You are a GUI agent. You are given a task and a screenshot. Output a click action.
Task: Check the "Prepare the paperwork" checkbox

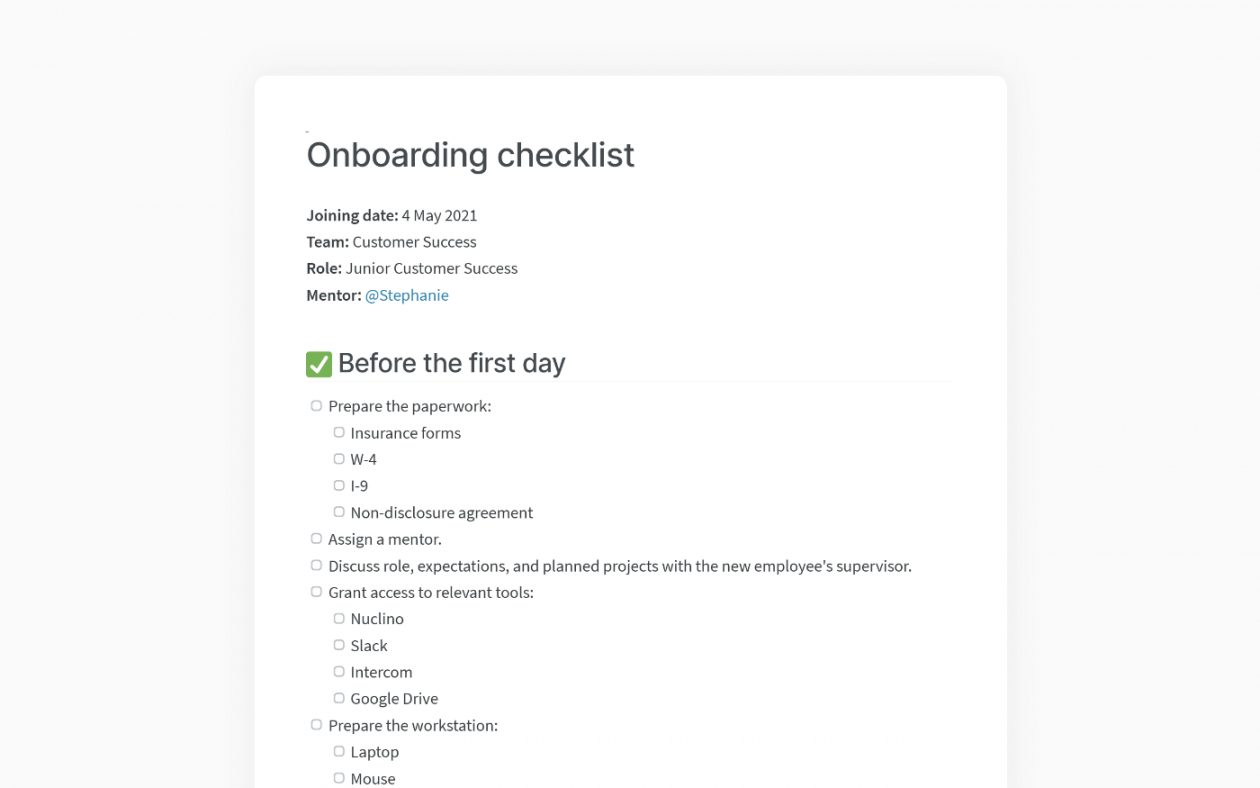coord(316,406)
